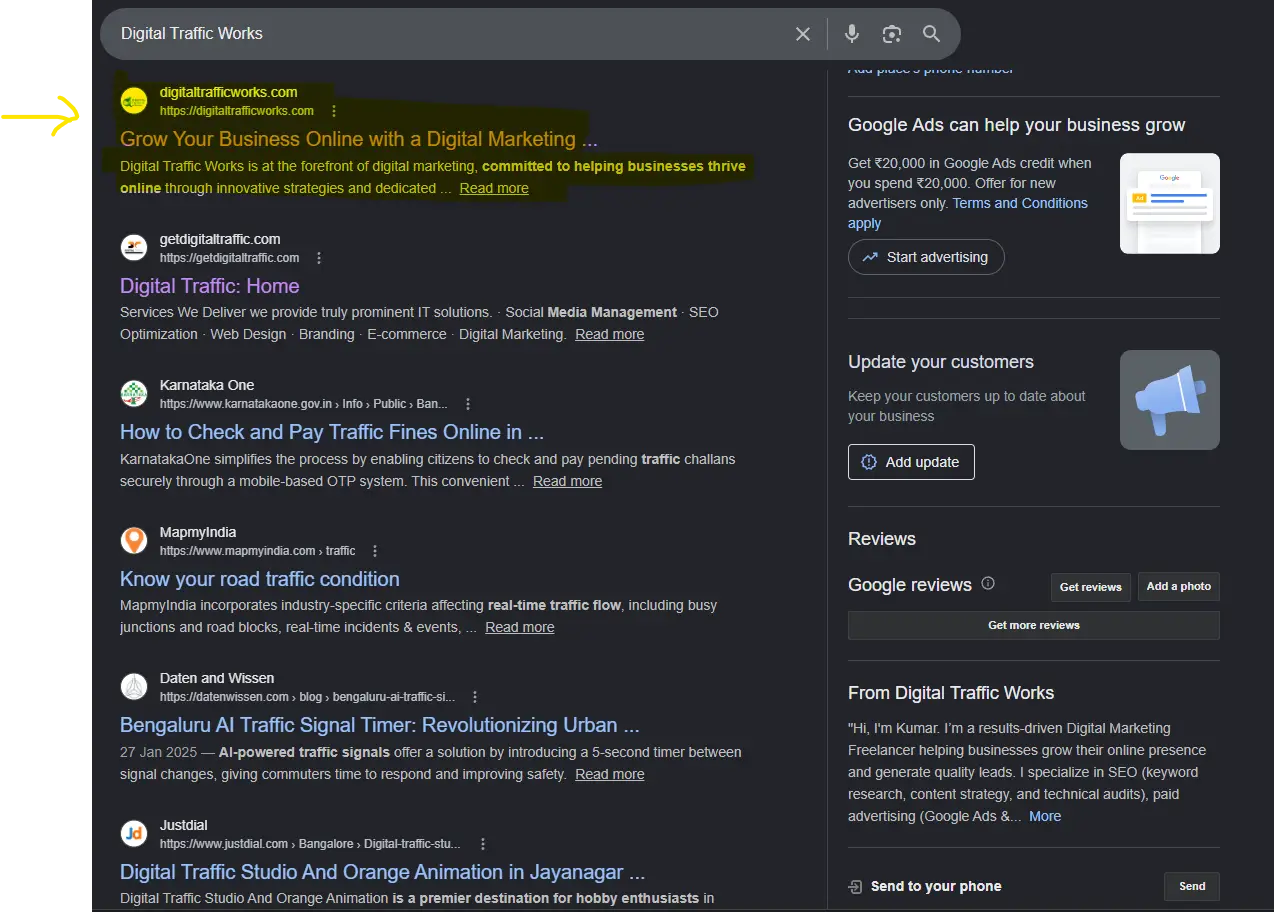1274x912 pixels.
Task: Start voice search with microphone icon
Action: coord(852,34)
